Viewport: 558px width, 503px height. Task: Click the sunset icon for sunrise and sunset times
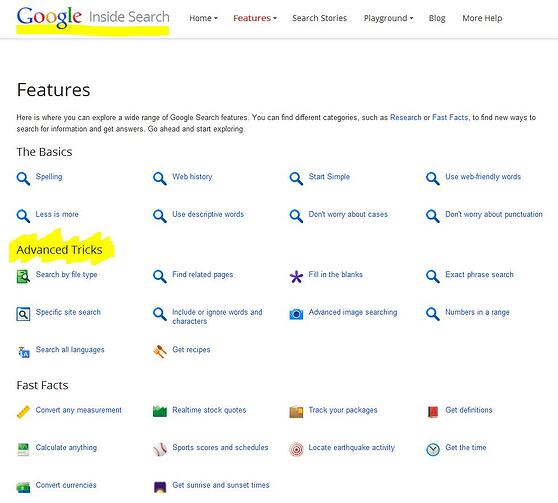point(159,487)
